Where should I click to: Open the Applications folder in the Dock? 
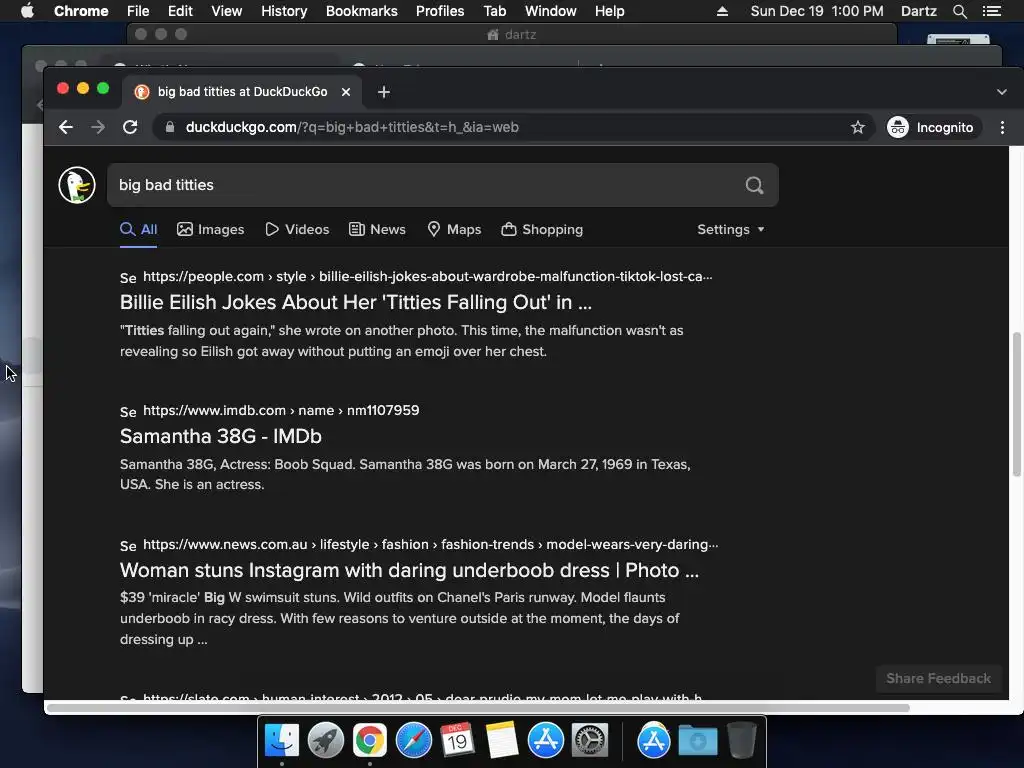pyautogui.click(x=654, y=741)
